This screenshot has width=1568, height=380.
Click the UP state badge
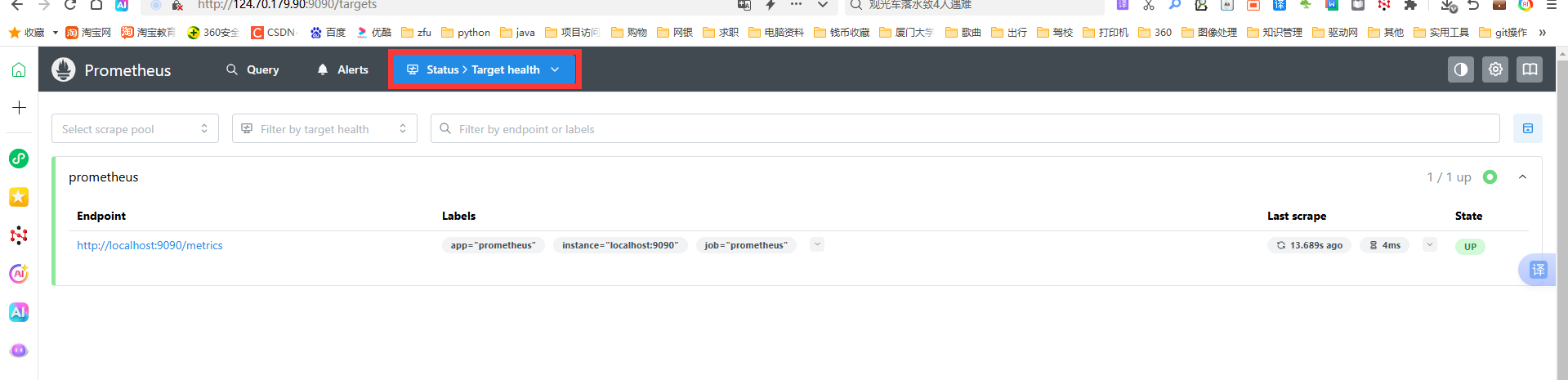(x=1470, y=247)
